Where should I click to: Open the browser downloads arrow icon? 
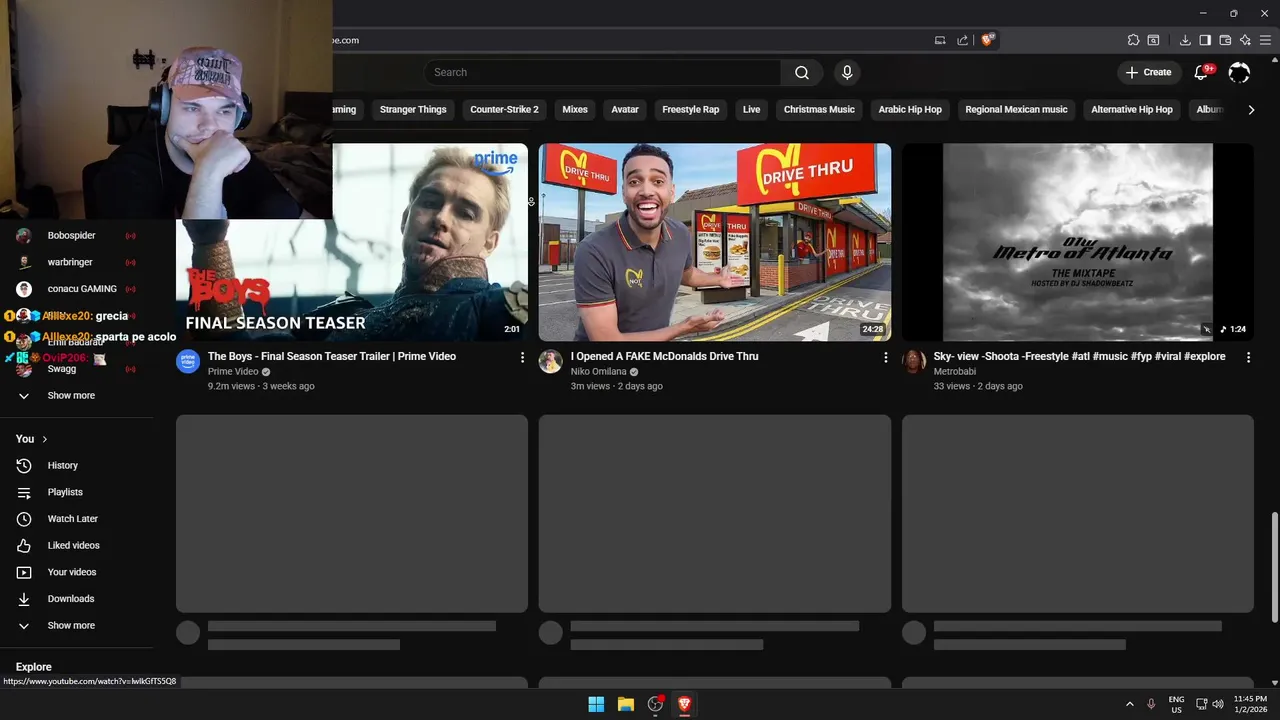click(x=1185, y=40)
